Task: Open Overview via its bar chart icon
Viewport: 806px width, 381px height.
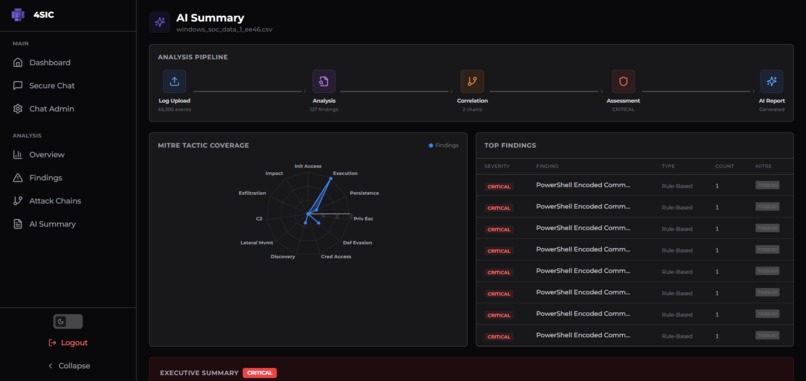Action: 18,155
